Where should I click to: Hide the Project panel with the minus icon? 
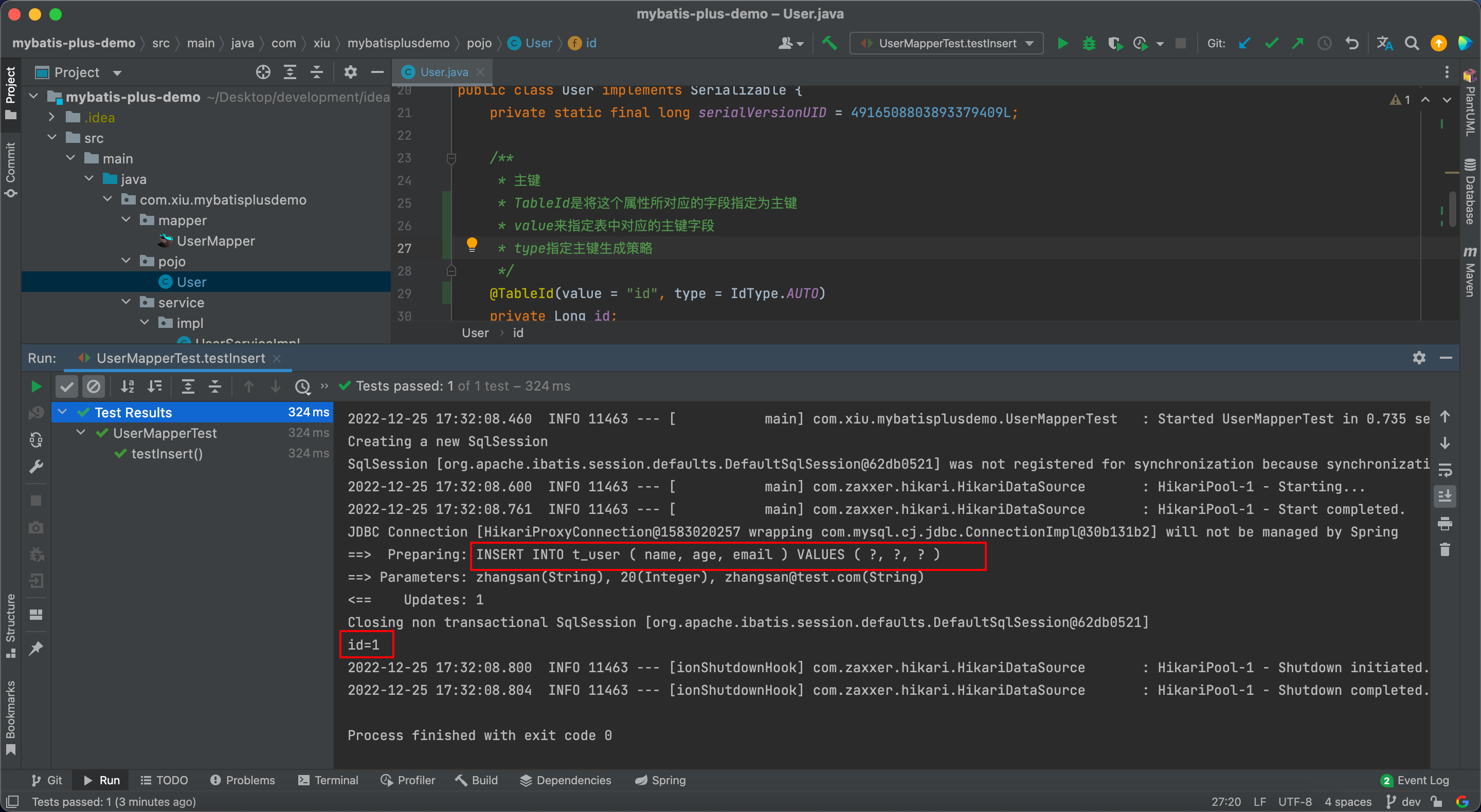(x=377, y=72)
